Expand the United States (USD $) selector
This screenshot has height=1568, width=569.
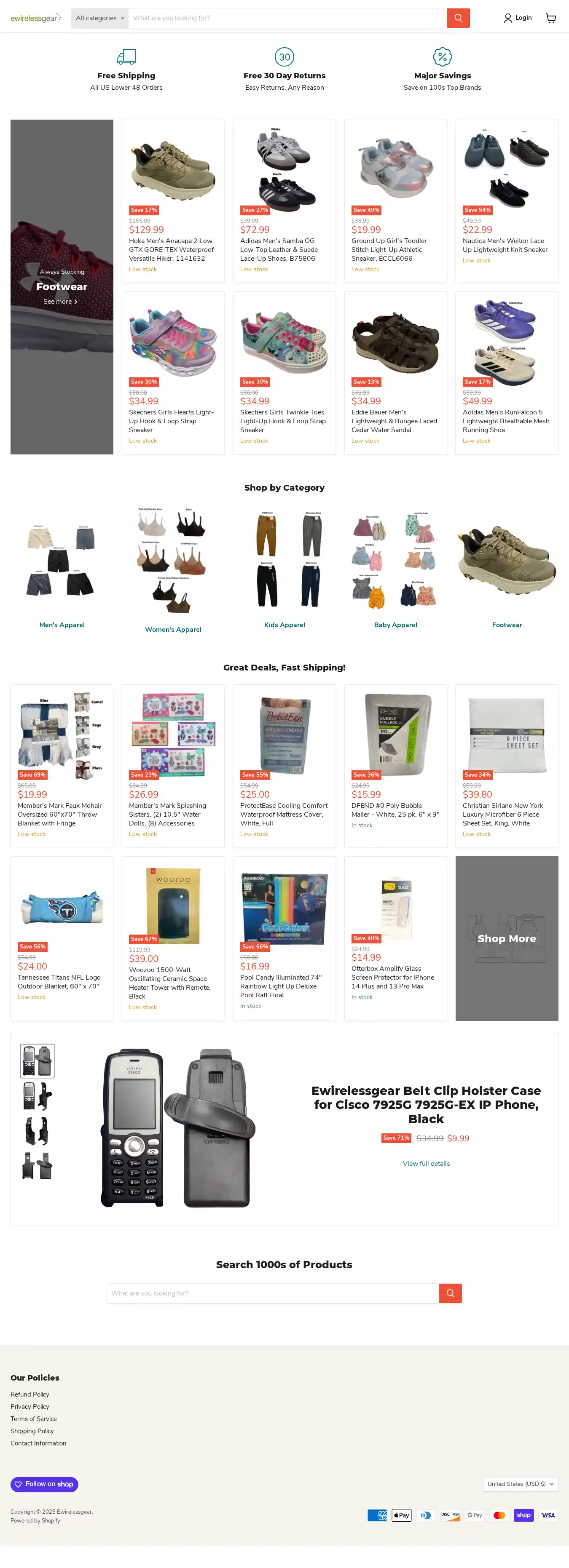click(520, 1484)
